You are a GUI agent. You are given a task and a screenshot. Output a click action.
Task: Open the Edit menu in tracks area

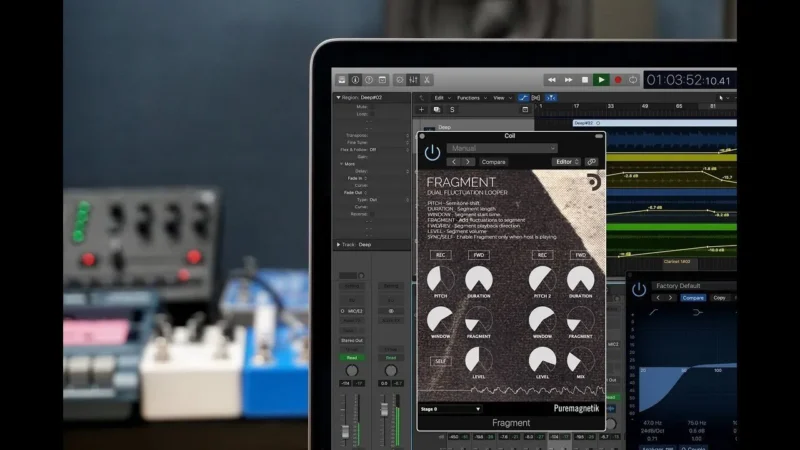[x=440, y=98]
